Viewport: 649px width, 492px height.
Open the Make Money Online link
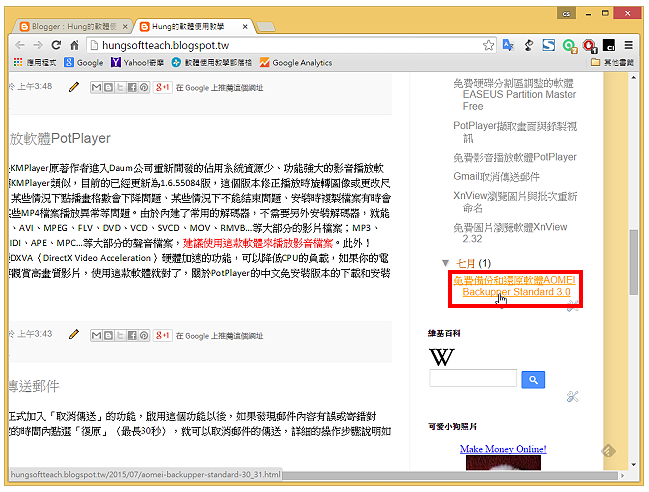[503, 449]
